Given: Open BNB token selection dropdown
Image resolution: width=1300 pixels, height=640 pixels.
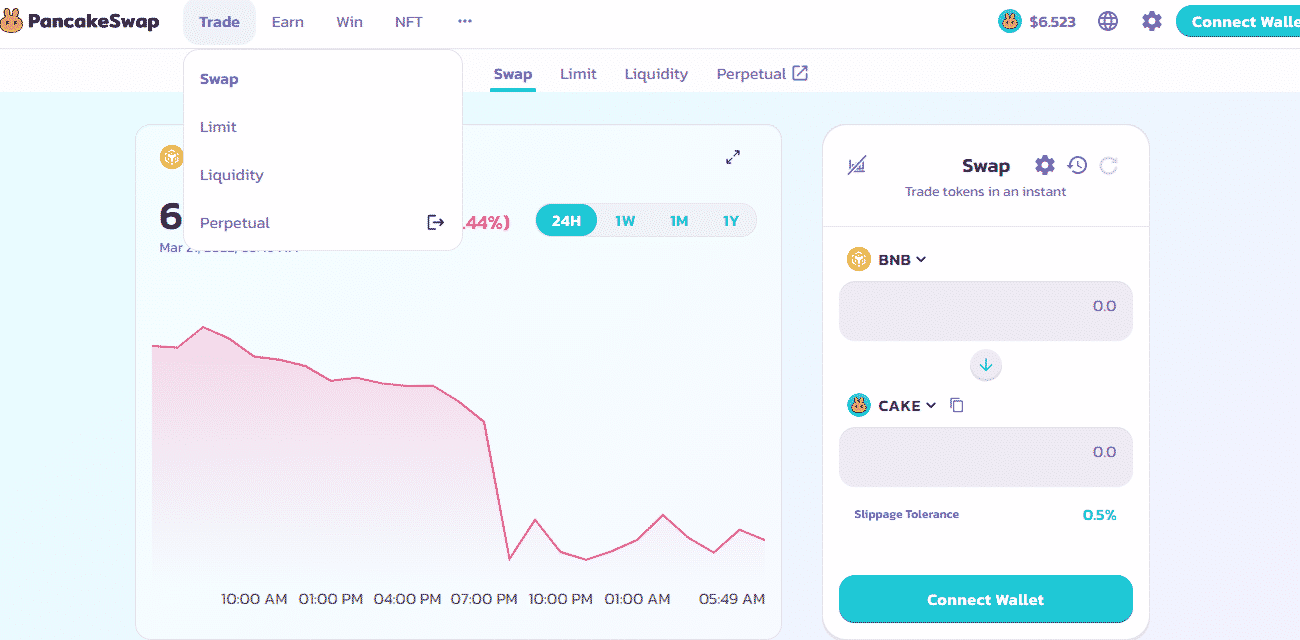Looking at the screenshot, I should tap(903, 260).
